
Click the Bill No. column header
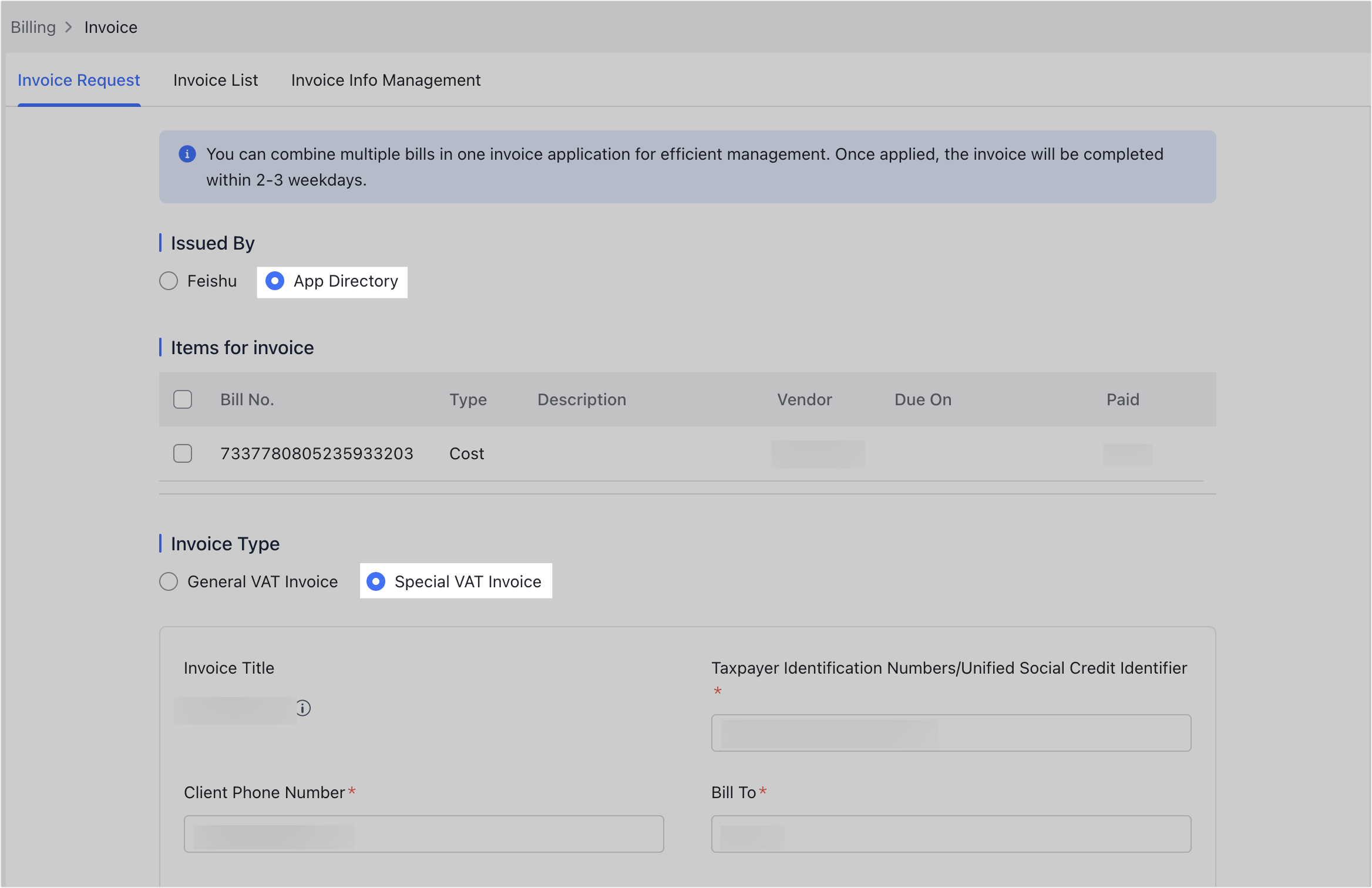click(247, 399)
